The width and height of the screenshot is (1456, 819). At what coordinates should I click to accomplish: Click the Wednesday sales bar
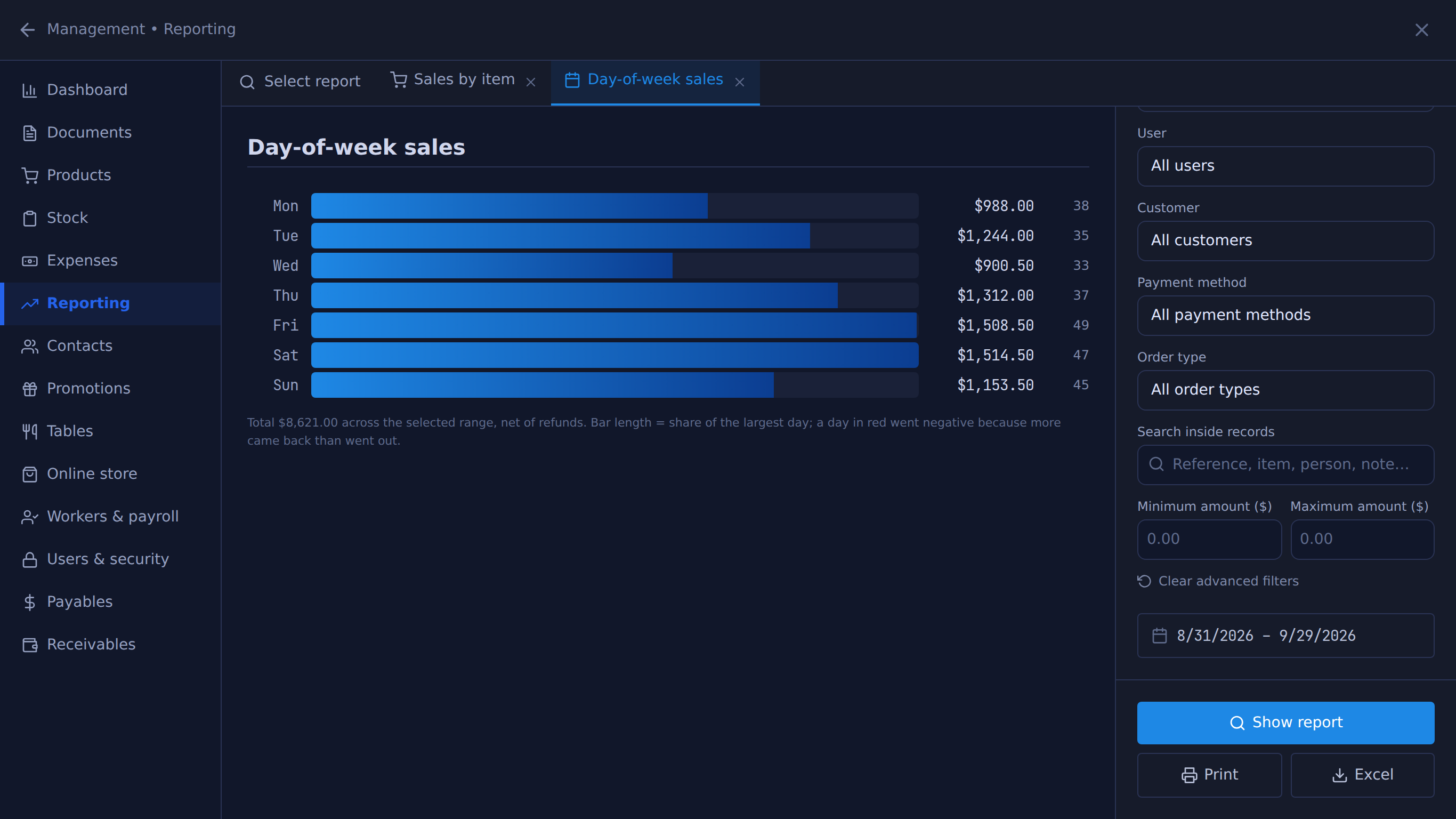tap(492, 266)
